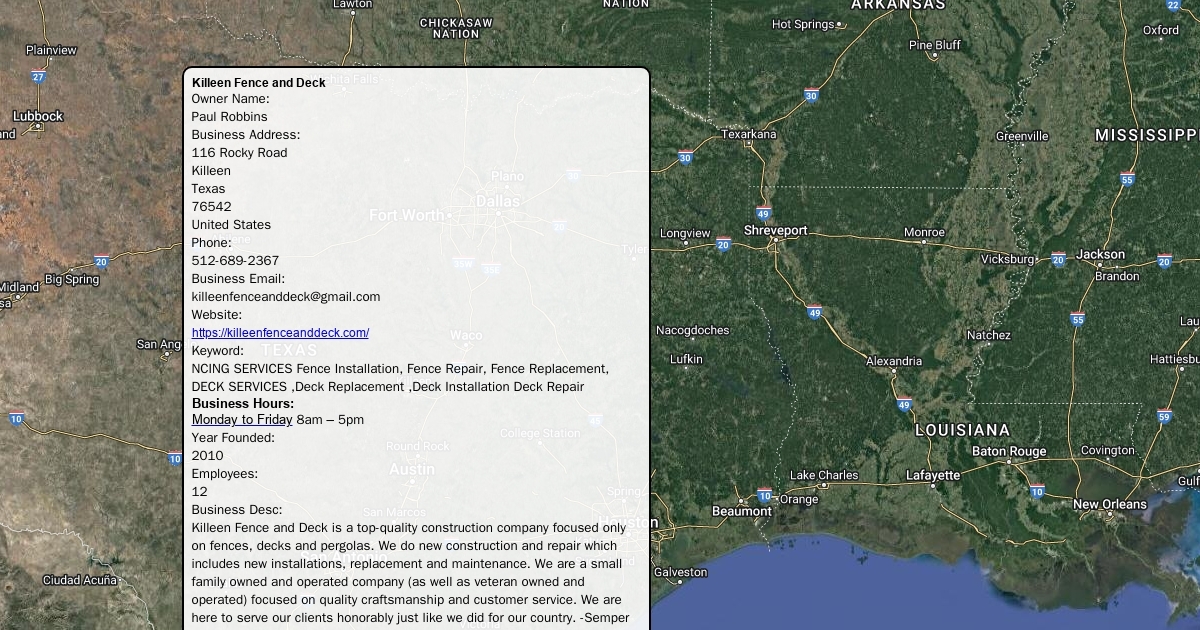Click the employees value 12
Image resolution: width=1200 pixels, height=630 pixels.
[x=200, y=492]
